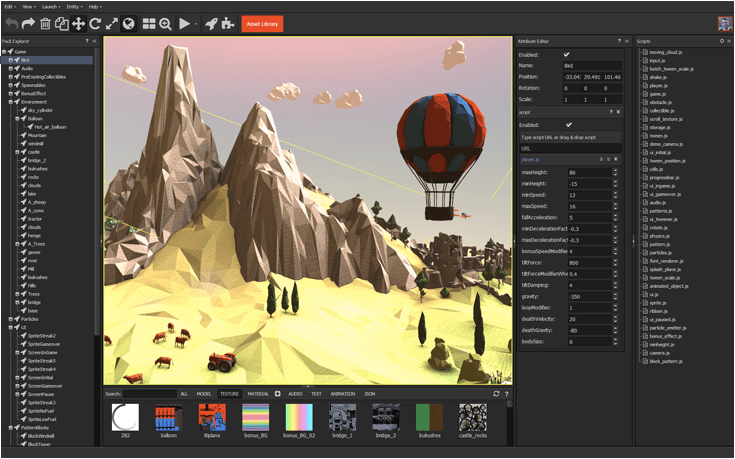The height and width of the screenshot is (459, 735).
Task: Toggle the script component Enabled checkbox
Action: click(569, 125)
